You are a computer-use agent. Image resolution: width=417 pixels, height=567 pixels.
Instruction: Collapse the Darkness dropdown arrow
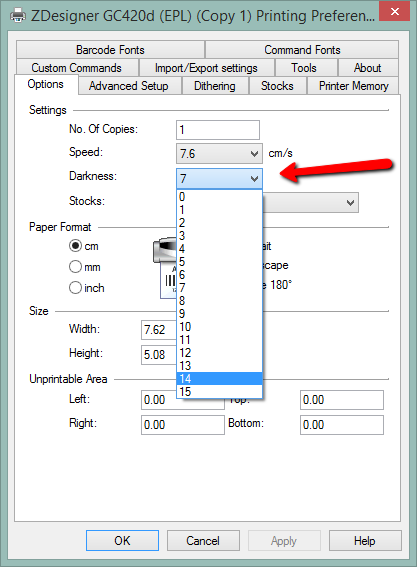click(255, 179)
